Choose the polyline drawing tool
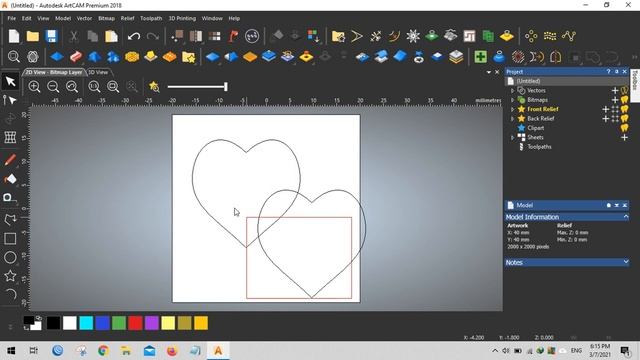Screen dimensions: 640x360 pyautogui.click(x=10, y=220)
